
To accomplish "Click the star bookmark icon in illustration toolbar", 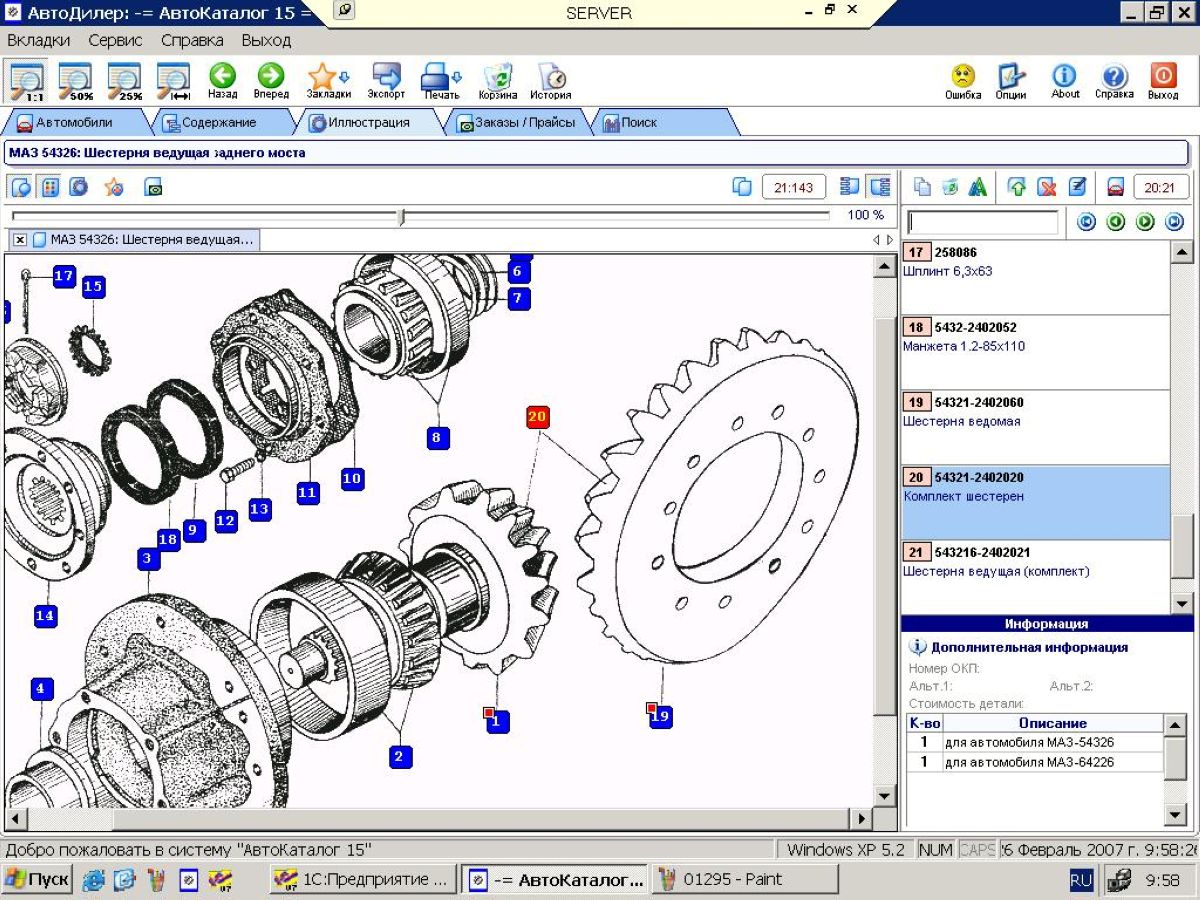I will pyautogui.click(x=114, y=187).
